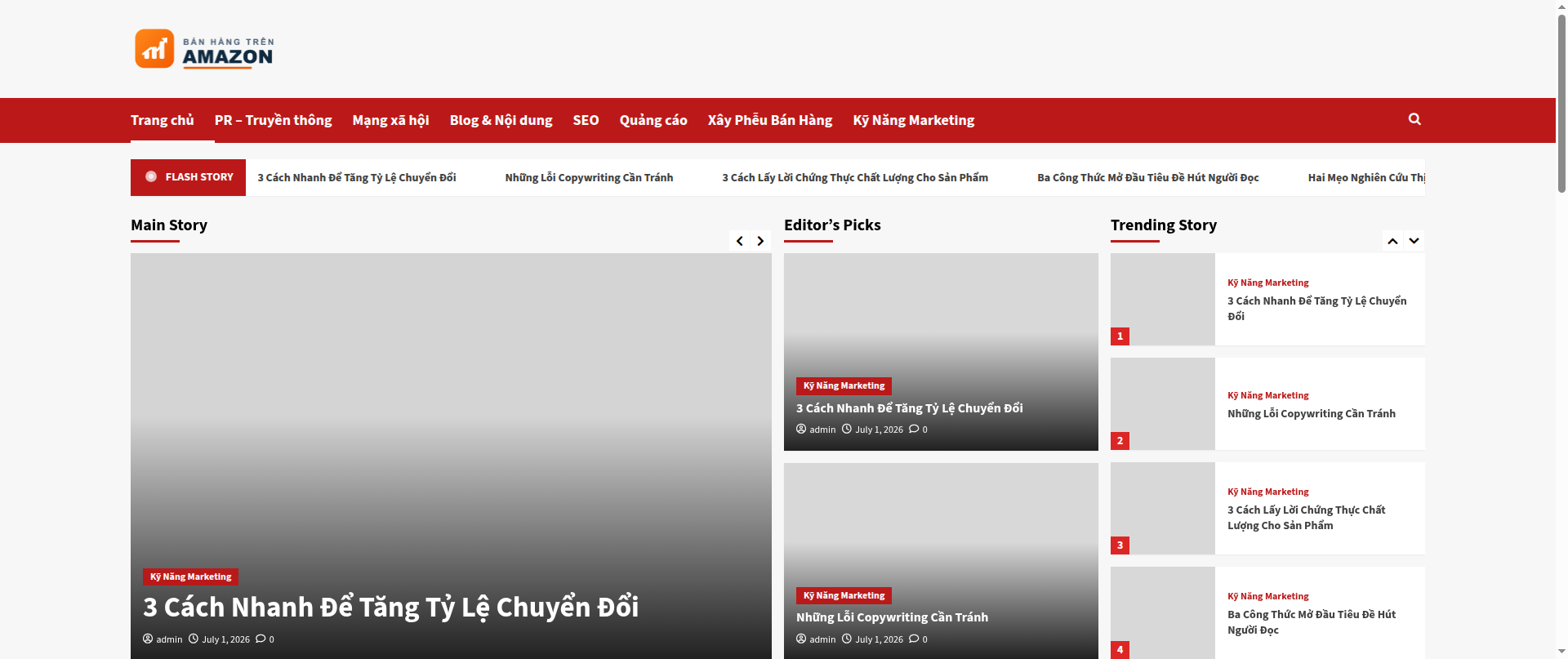Click the FLASH STORY label

[198, 176]
